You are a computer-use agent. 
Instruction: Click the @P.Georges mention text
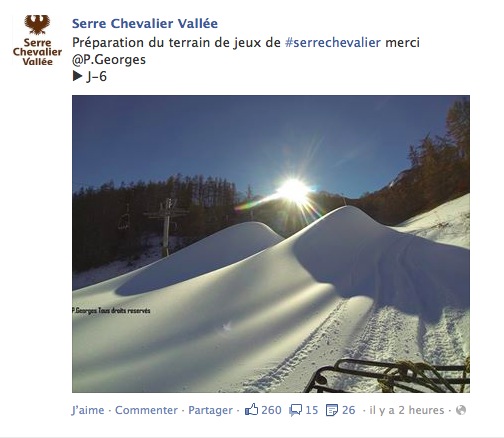(x=109, y=60)
